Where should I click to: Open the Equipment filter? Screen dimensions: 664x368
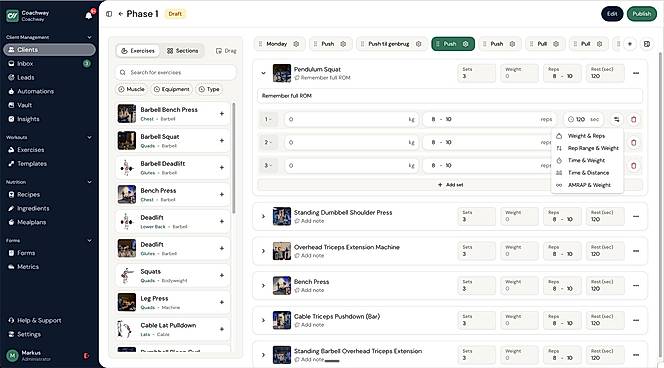point(172,89)
